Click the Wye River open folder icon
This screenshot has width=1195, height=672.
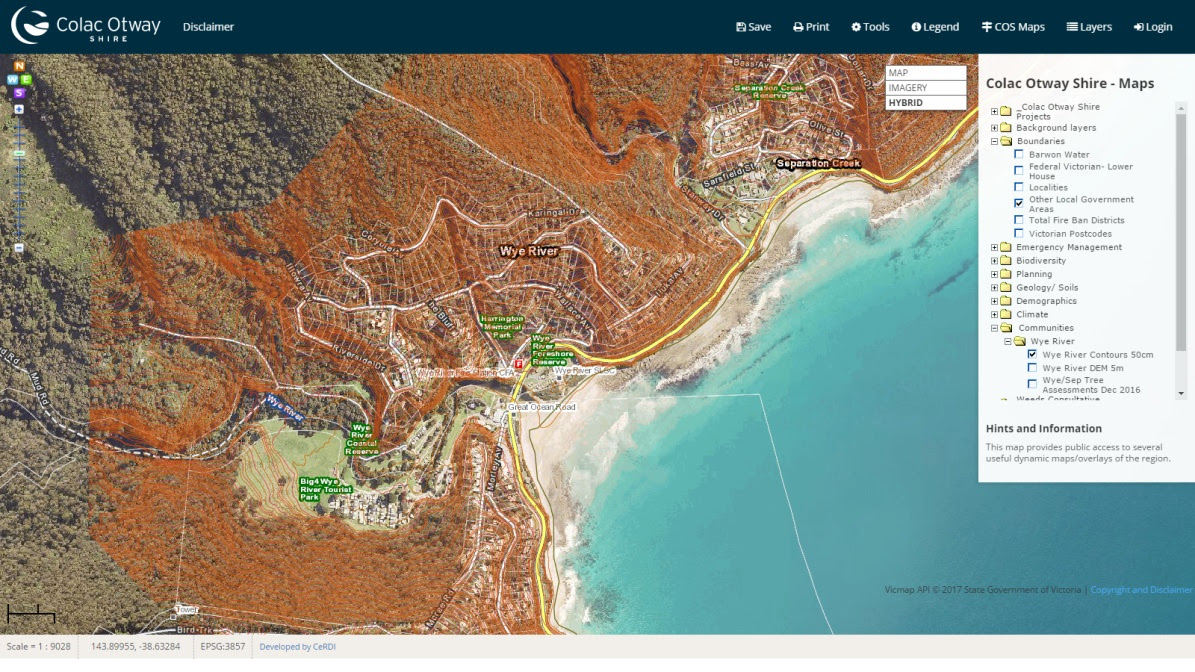coord(1020,341)
